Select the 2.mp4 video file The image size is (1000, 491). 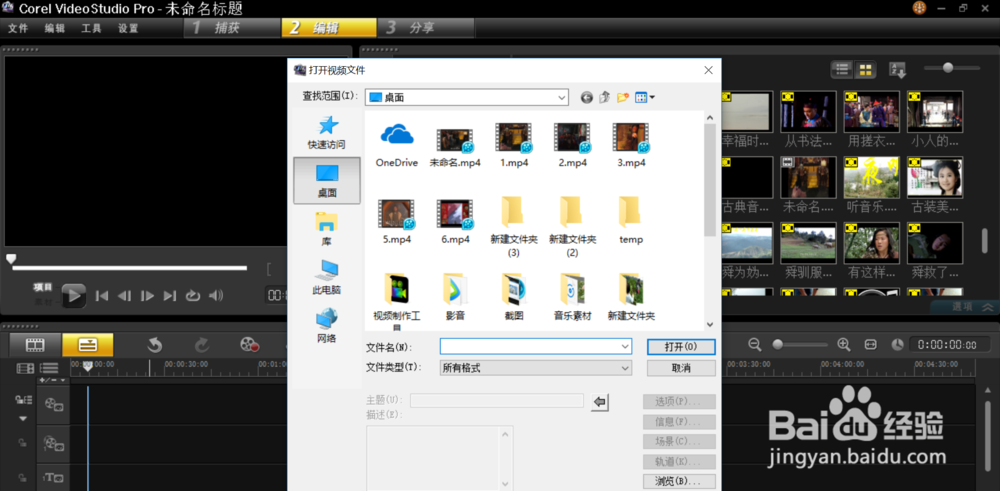point(572,145)
